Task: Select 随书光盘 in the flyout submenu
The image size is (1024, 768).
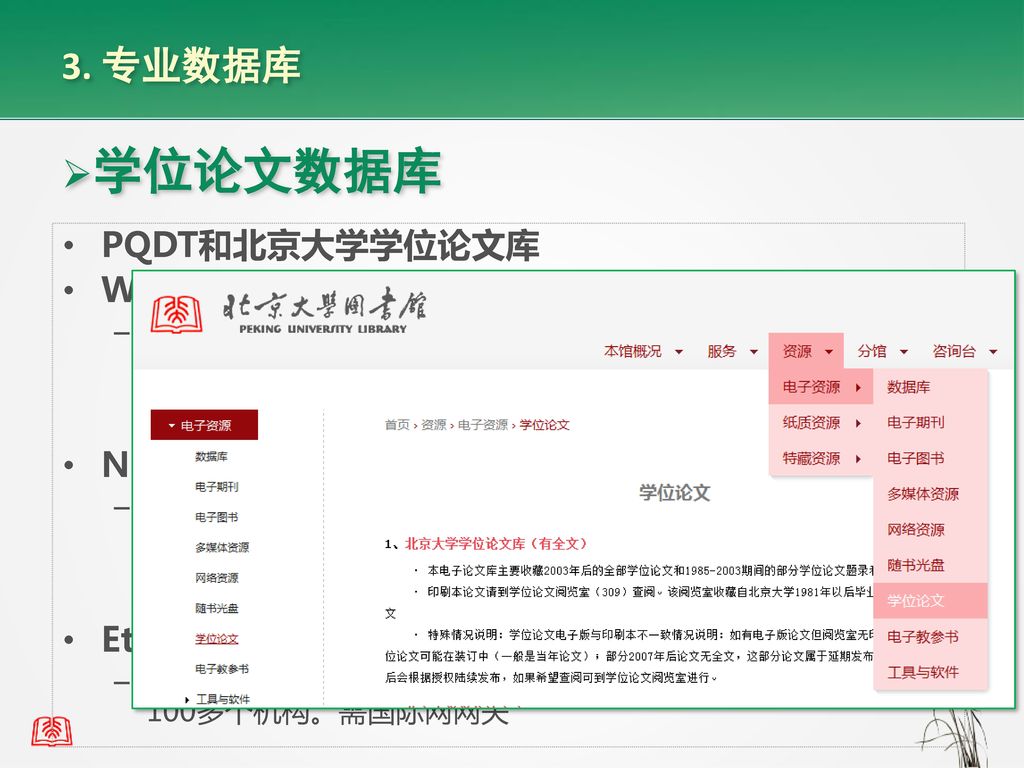Action: [x=930, y=566]
